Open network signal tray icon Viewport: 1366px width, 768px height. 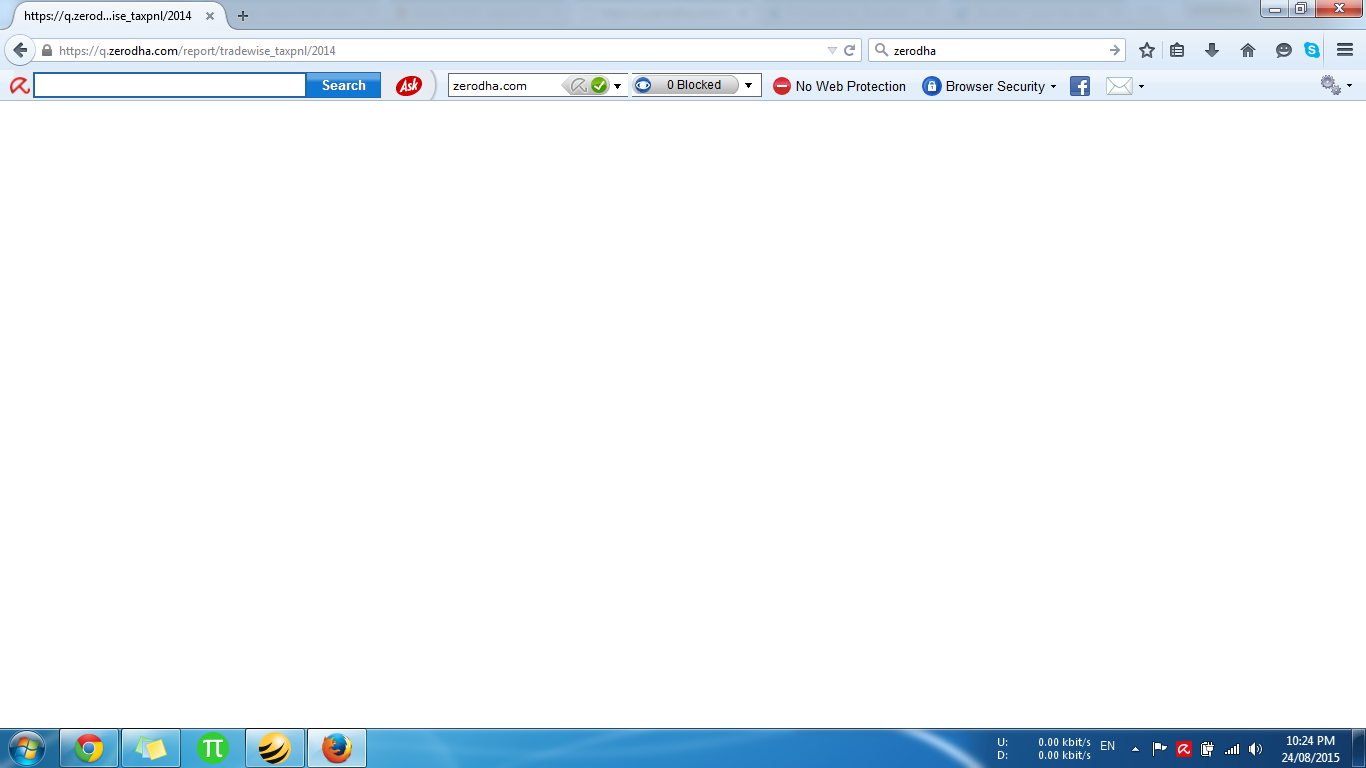click(1232, 748)
